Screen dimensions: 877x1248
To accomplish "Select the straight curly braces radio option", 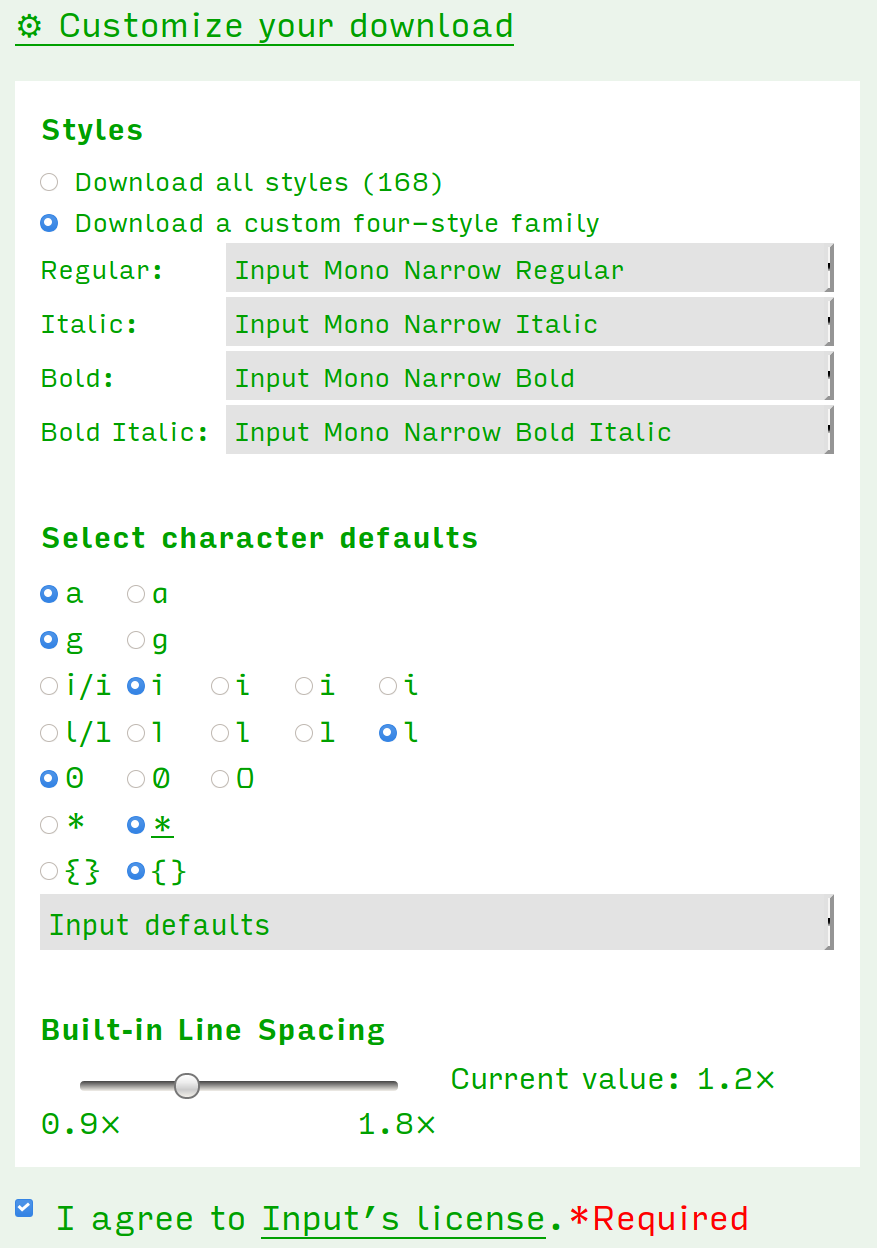I will click(x=136, y=871).
